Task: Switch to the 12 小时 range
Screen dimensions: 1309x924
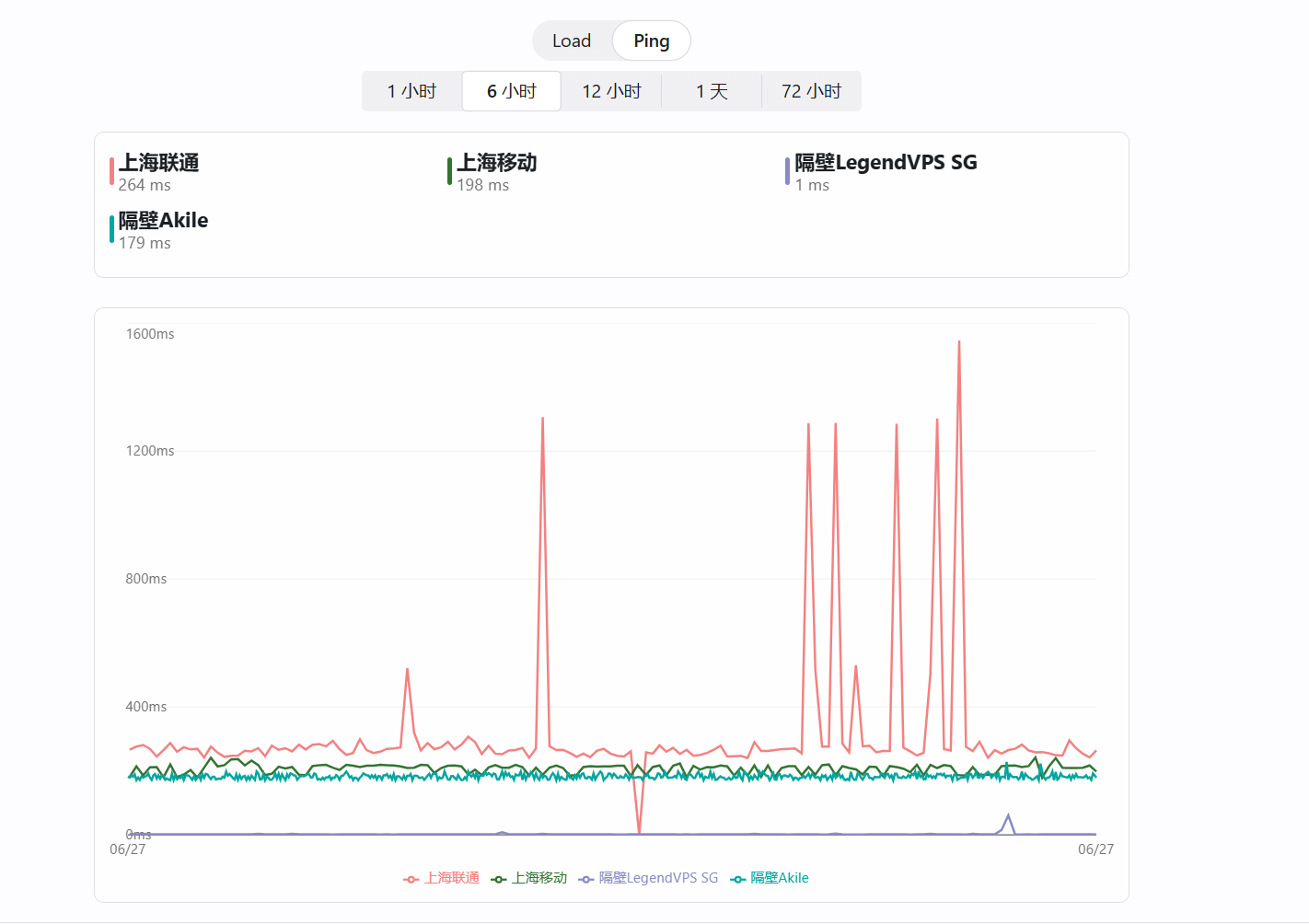Action: (x=611, y=91)
